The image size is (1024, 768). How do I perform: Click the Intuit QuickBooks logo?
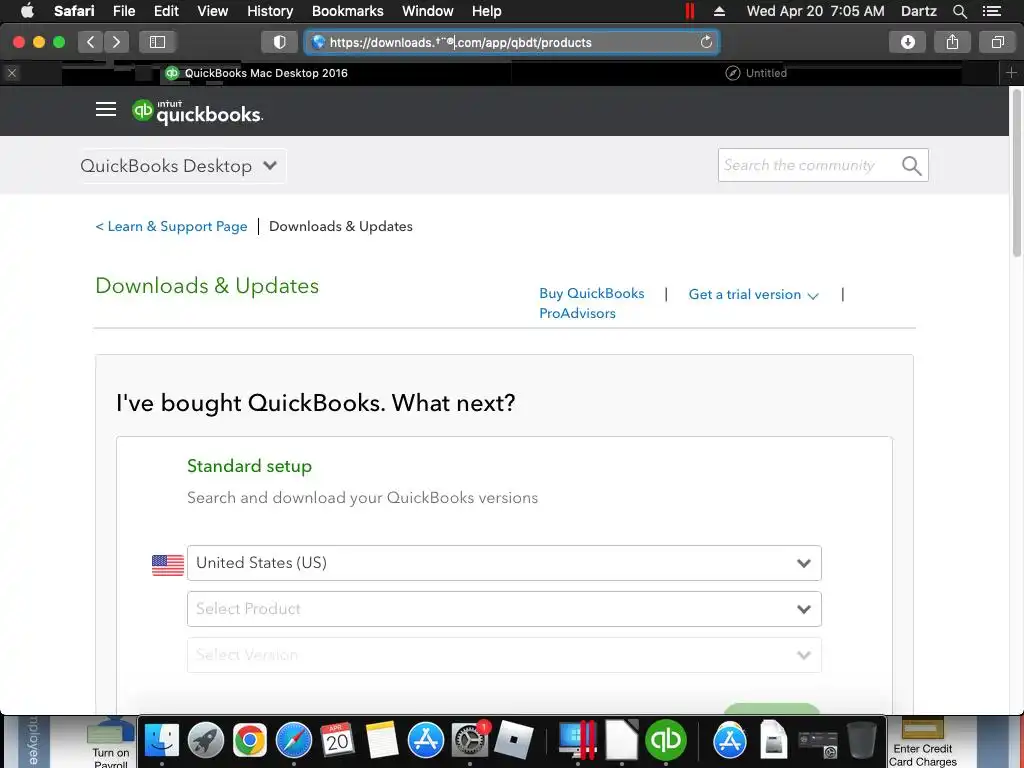click(x=197, y=112)
